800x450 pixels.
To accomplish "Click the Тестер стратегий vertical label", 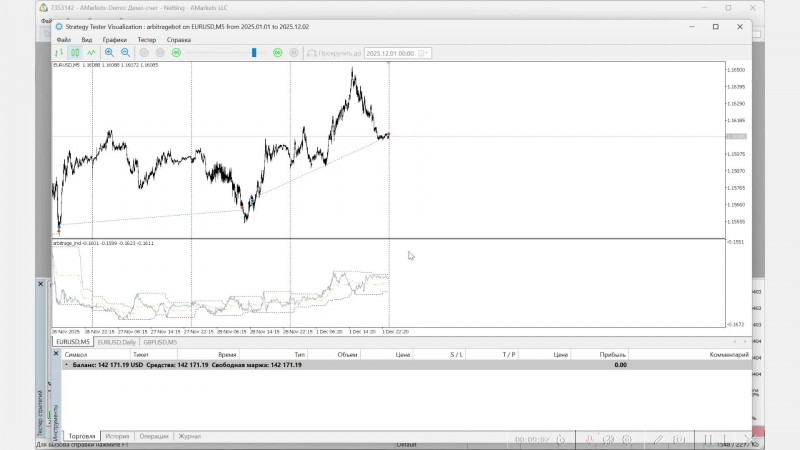I will (40, 413).
